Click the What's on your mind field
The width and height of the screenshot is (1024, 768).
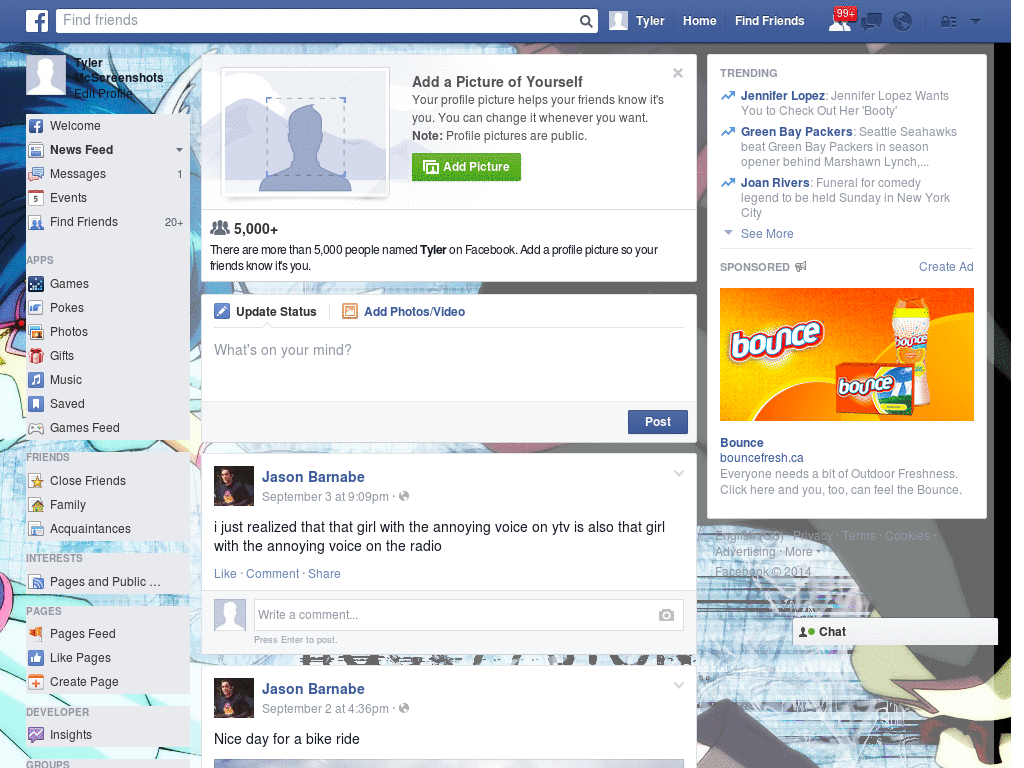point(449,363)
